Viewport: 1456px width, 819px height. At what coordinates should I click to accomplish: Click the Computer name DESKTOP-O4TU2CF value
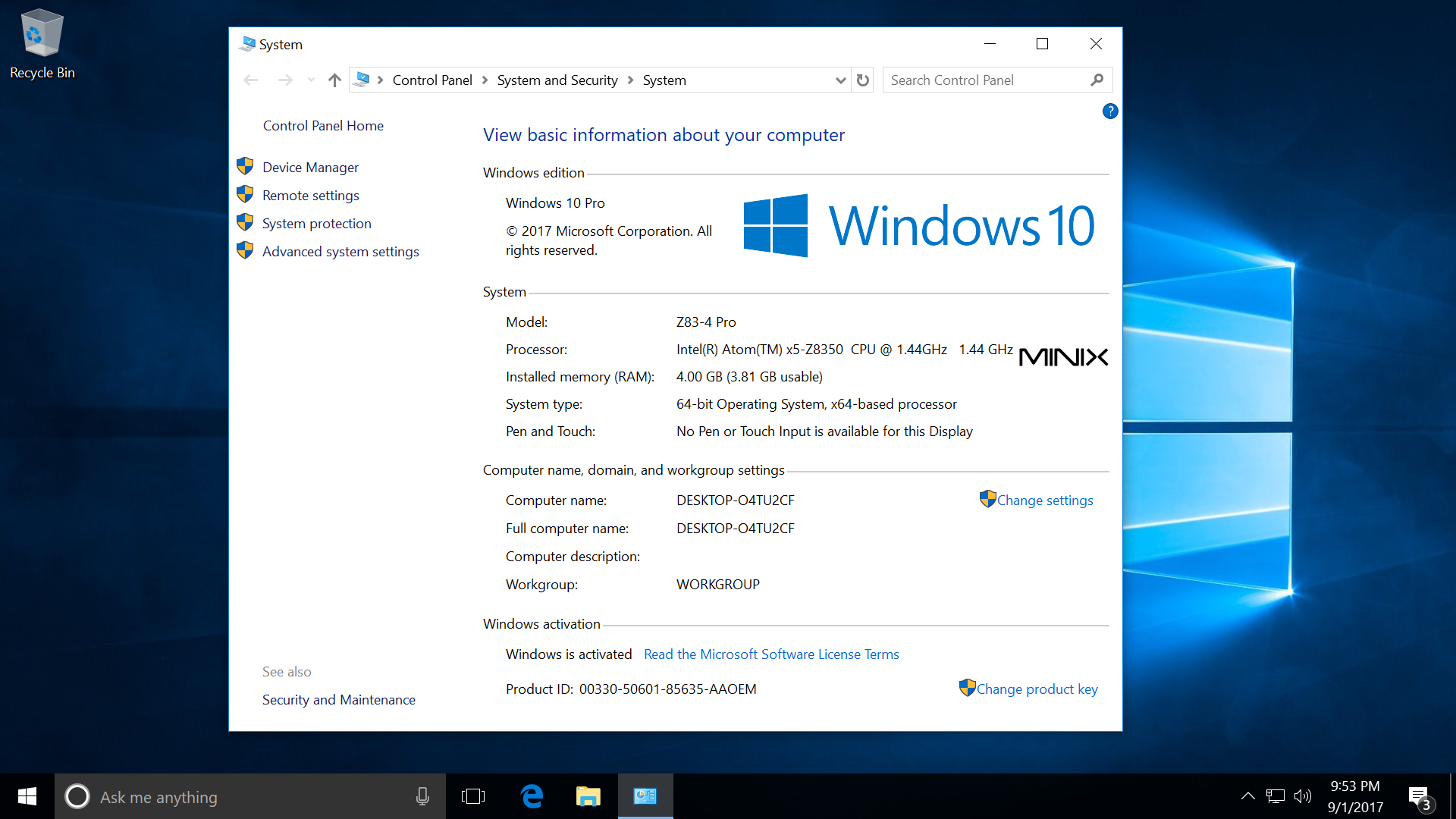[736, 500]
